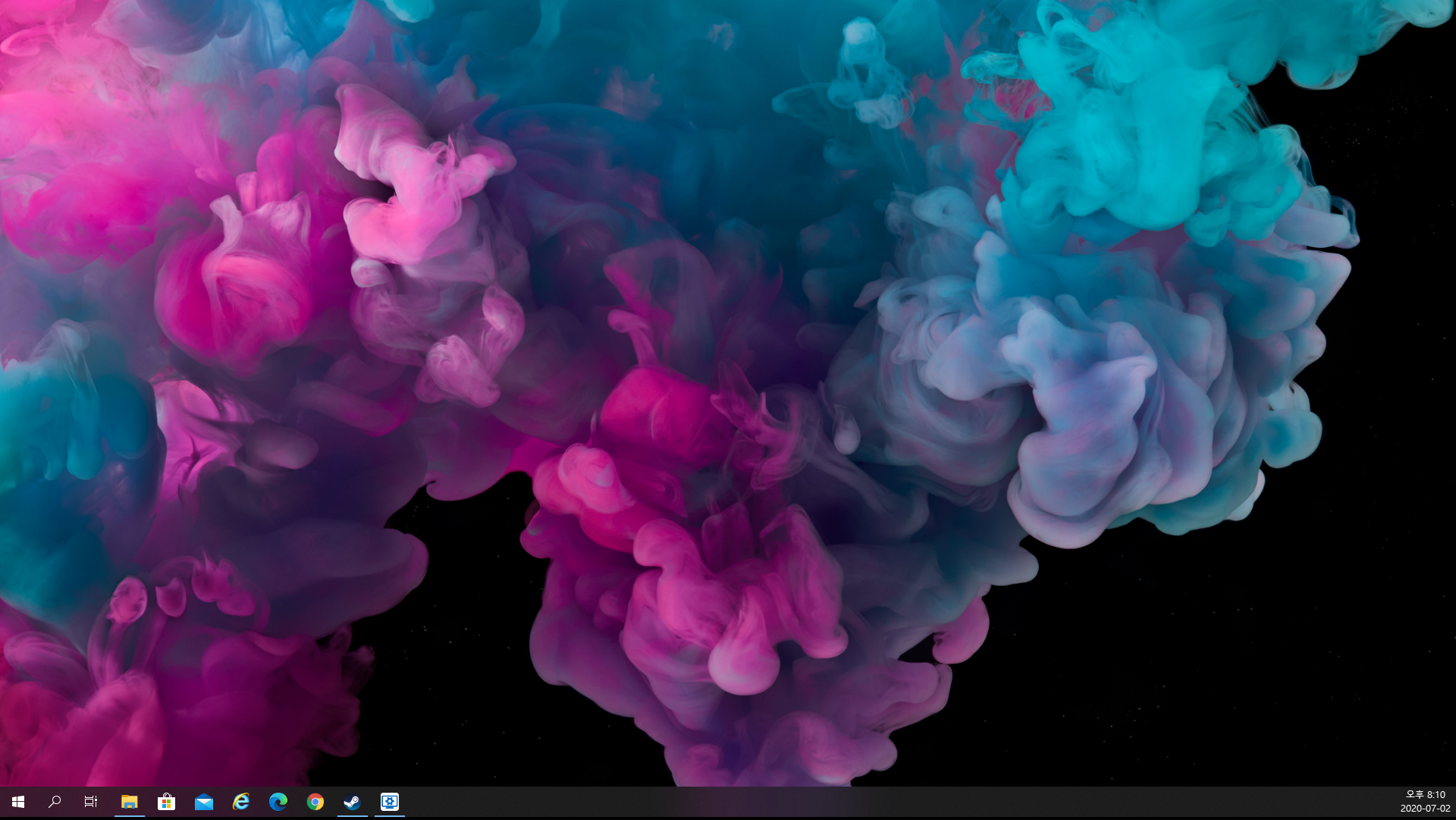Open Google Chrome from taskbar
Screen dimensions: 1456x820
click(315, 802)
